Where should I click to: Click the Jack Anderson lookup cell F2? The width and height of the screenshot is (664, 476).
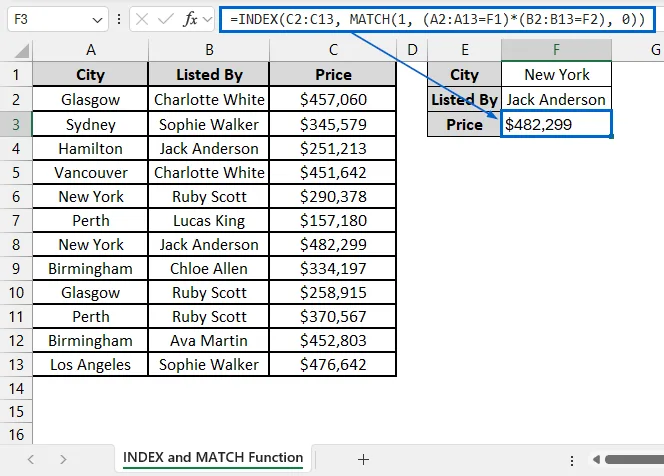point(556,100)
